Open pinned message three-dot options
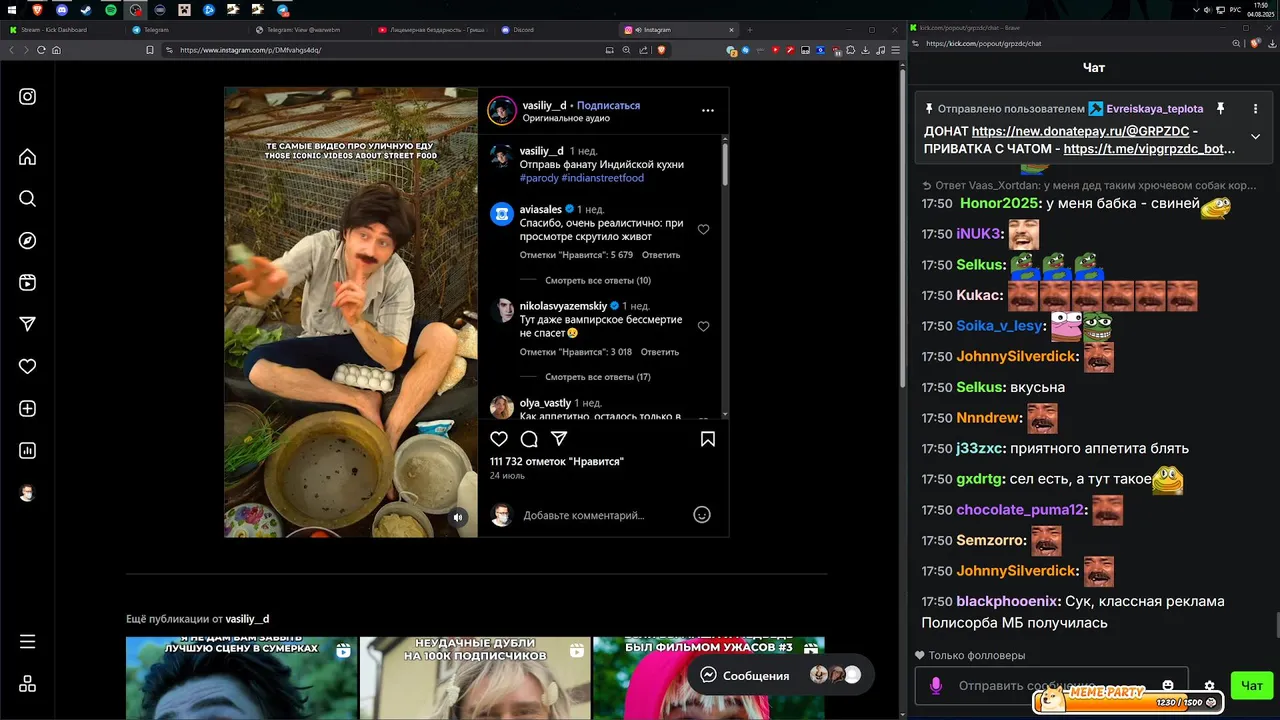This screenshot has width=1280, height=720. point(1255,108)
